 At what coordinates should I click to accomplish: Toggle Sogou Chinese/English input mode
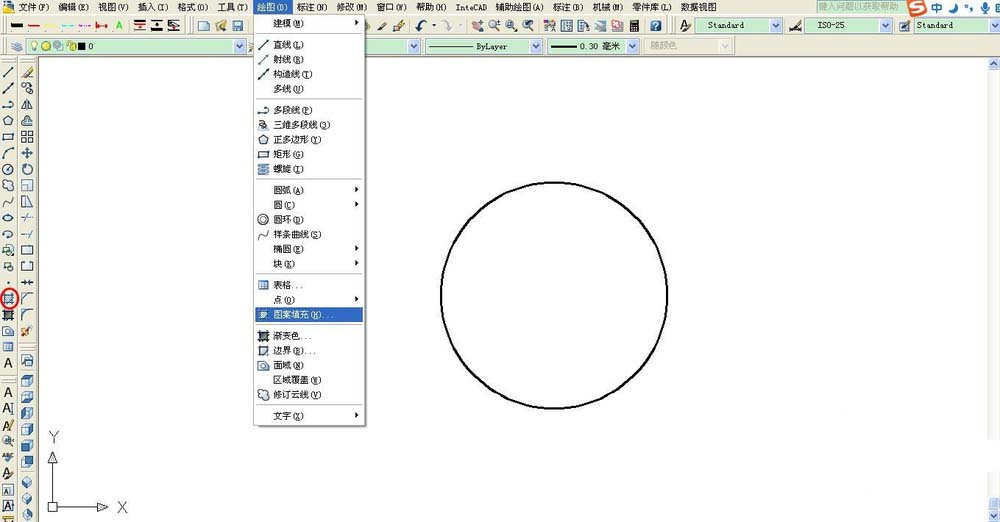click(936, 8)
